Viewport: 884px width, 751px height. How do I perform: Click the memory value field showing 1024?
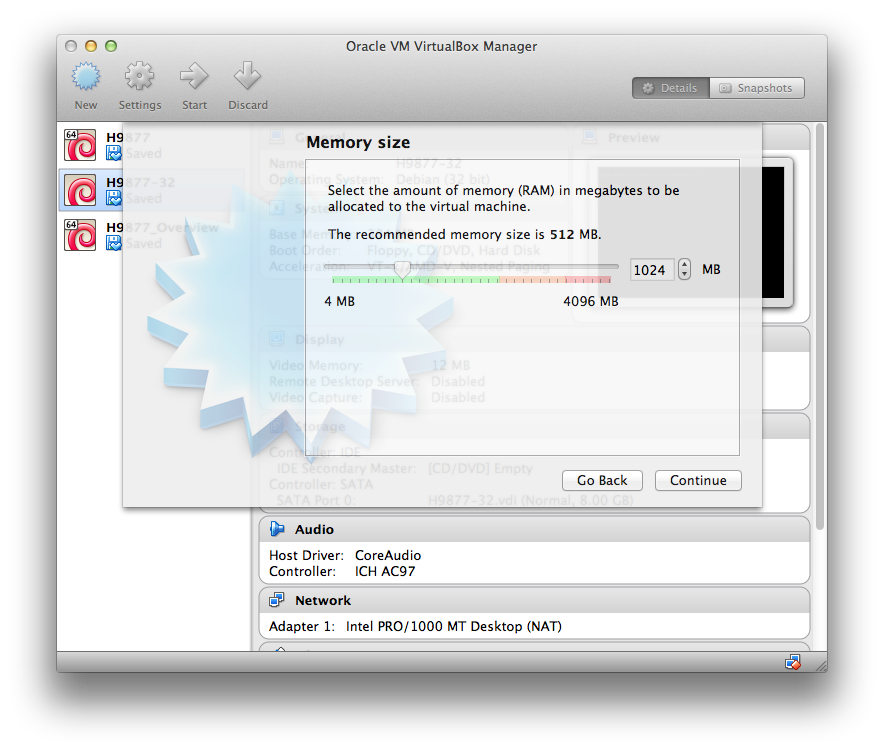(x=650, y=270)
